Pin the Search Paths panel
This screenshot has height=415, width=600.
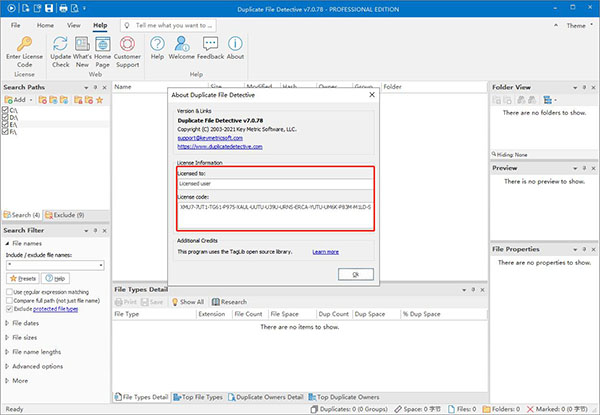pyautogui.click(x=95, y=87)
